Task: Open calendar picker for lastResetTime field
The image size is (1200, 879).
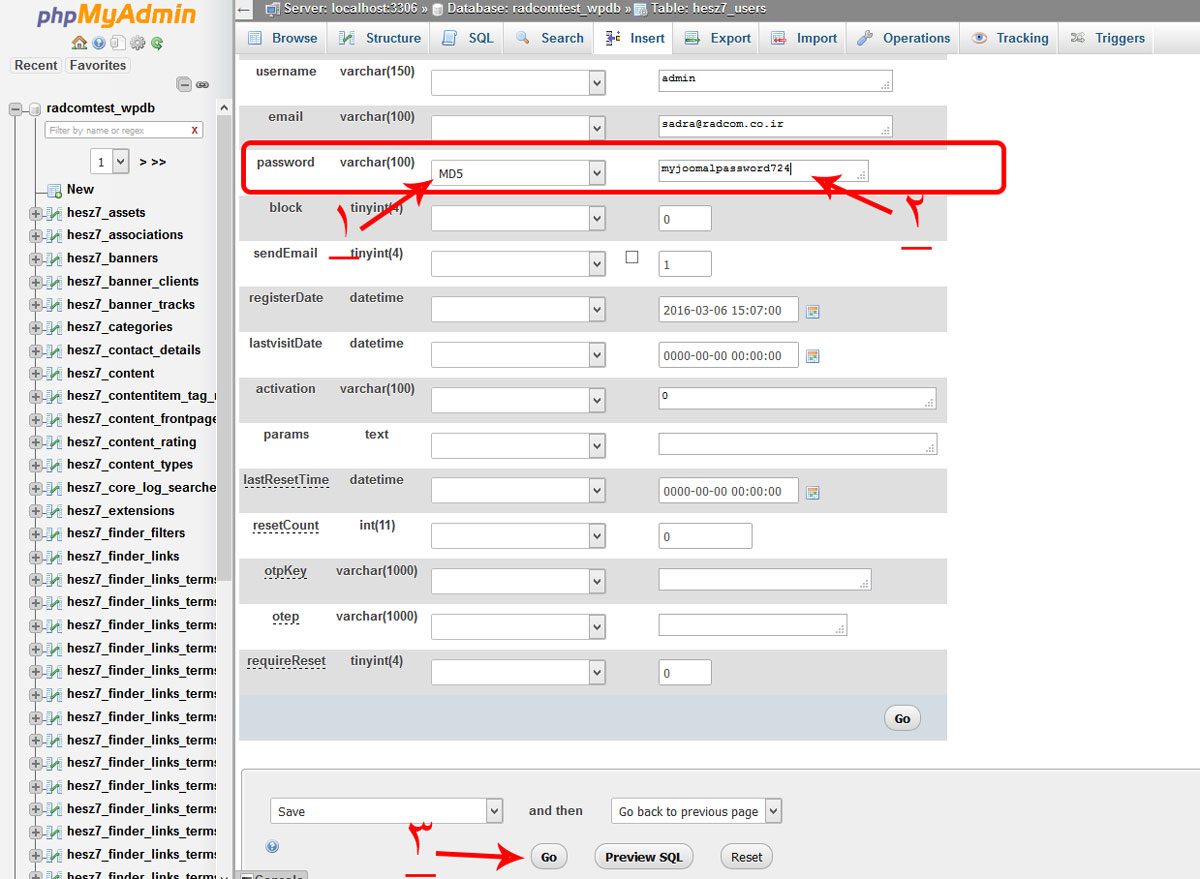Action: [x=813, y=492]
